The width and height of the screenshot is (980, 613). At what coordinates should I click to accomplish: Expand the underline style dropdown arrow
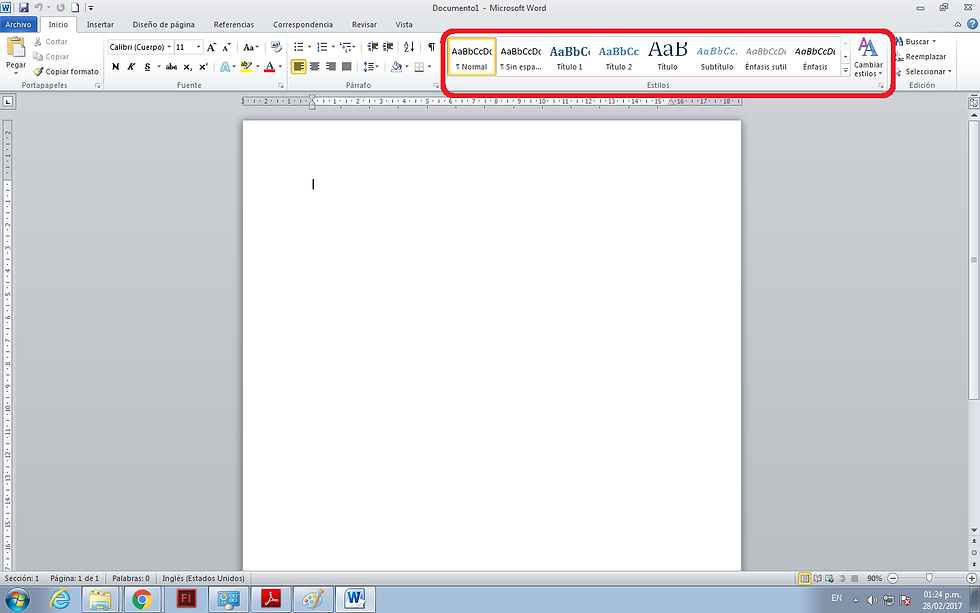[159, 67]
